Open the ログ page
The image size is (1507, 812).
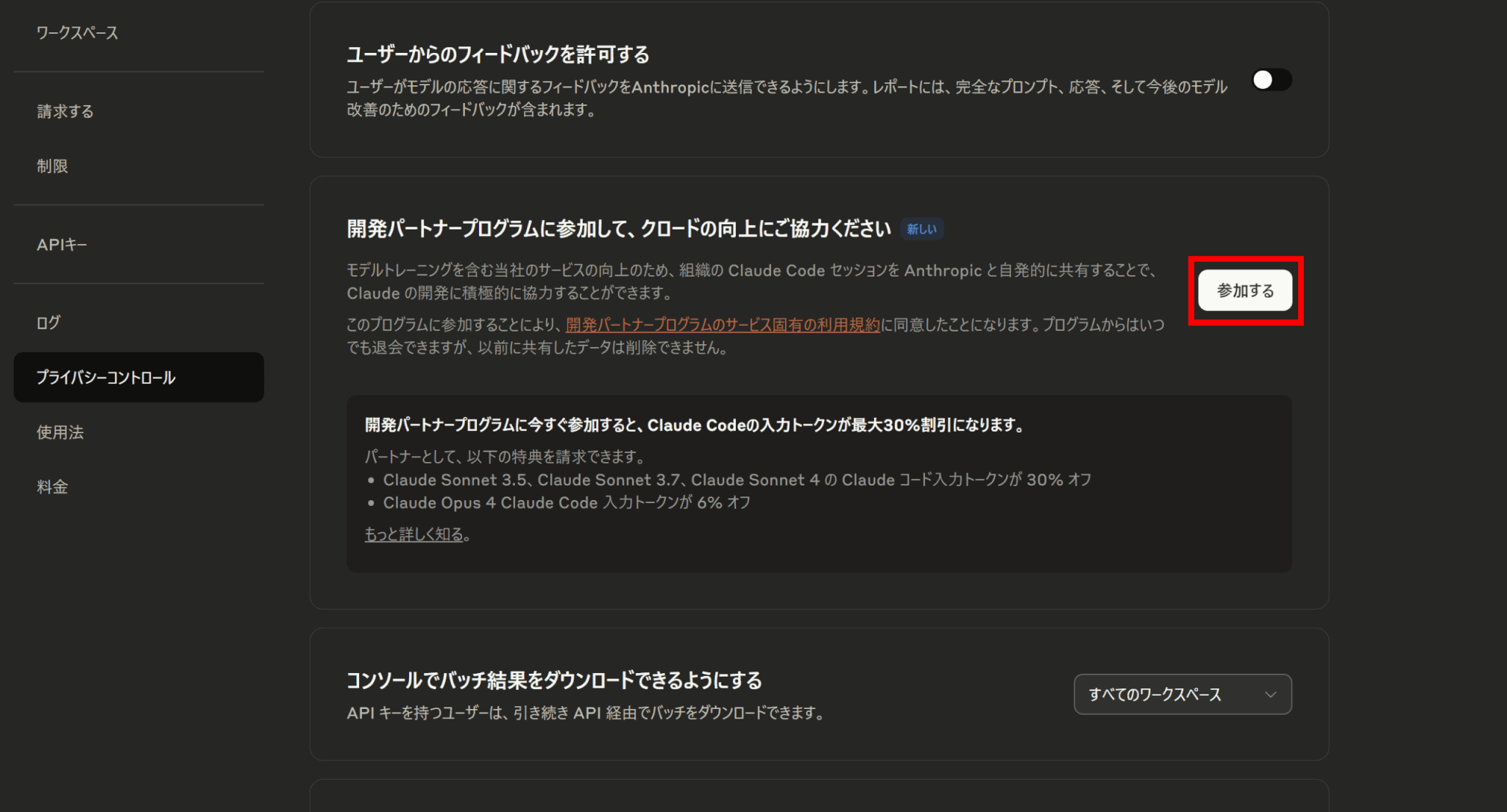click(49, 322)
